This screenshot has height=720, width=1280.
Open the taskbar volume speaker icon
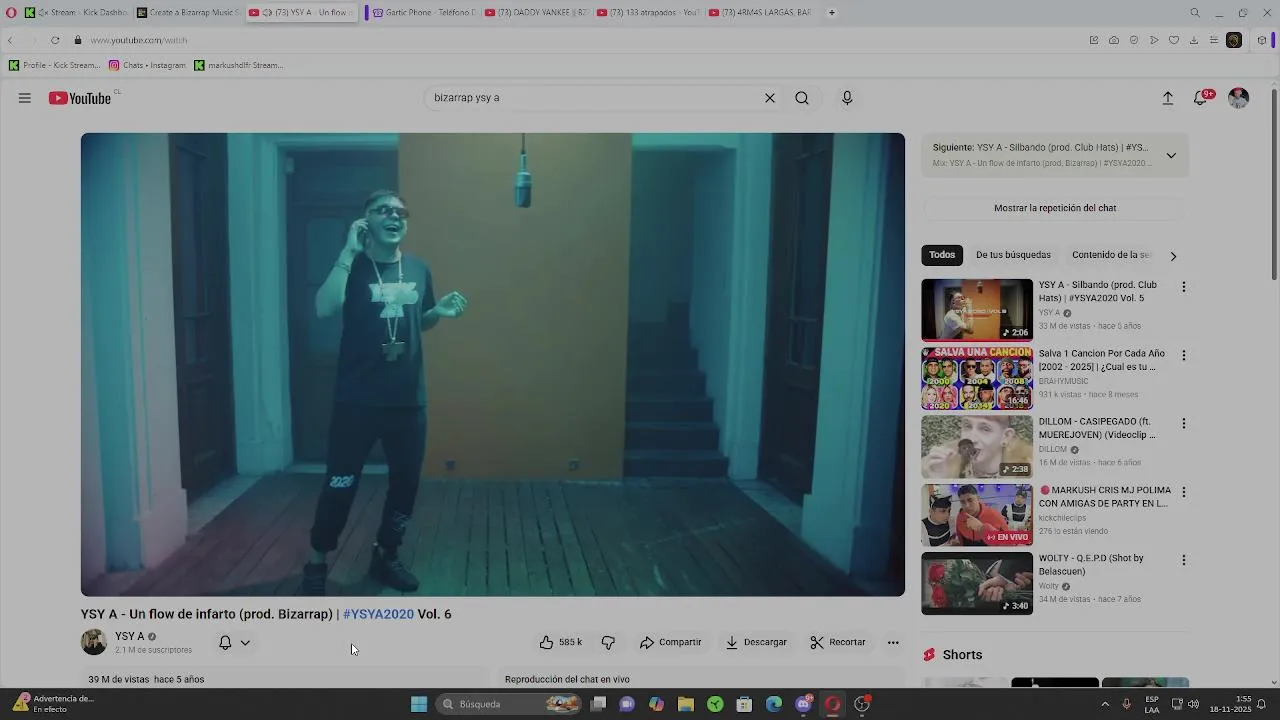[1193, 704]
